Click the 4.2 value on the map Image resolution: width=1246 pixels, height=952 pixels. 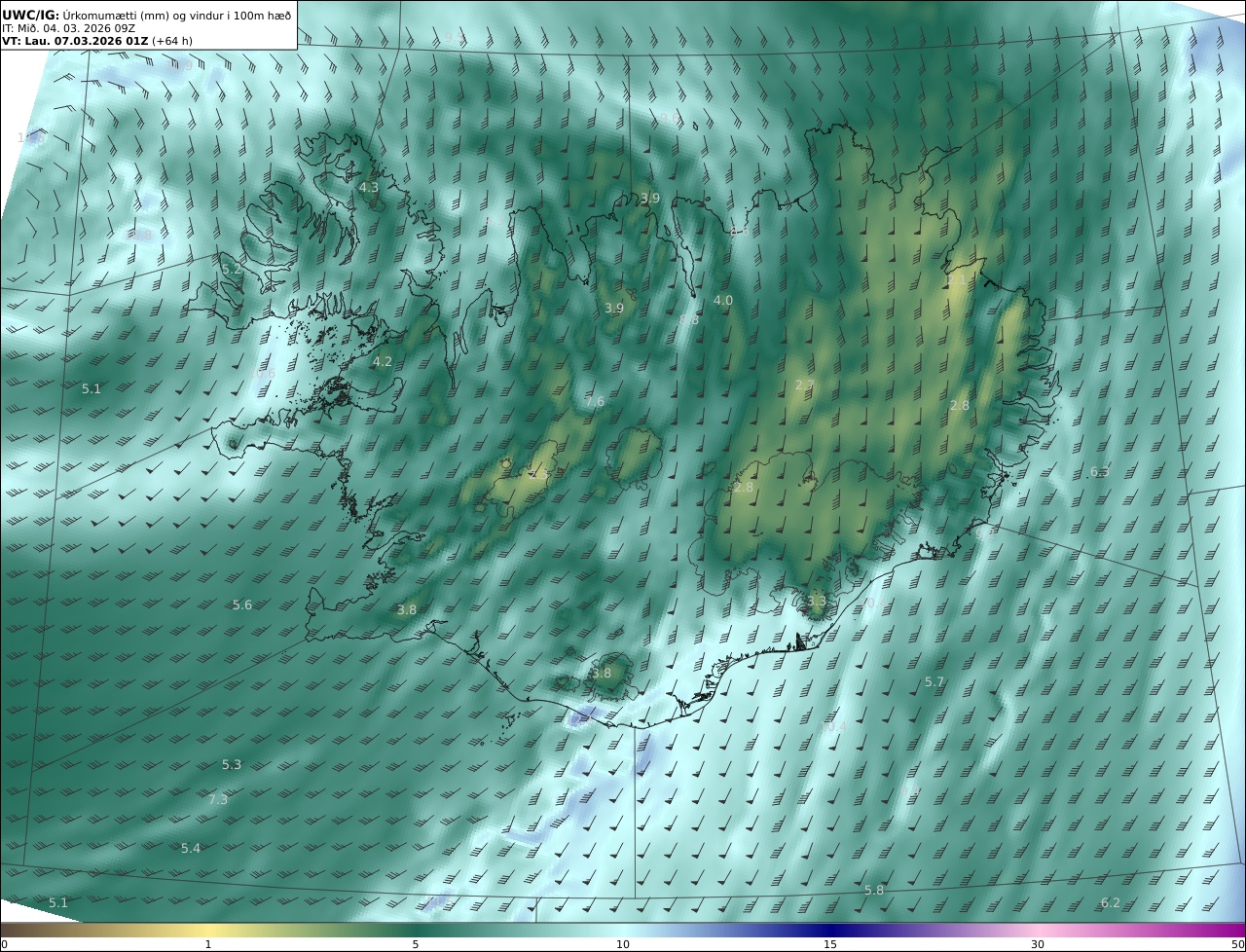click(x=383, y=361)
